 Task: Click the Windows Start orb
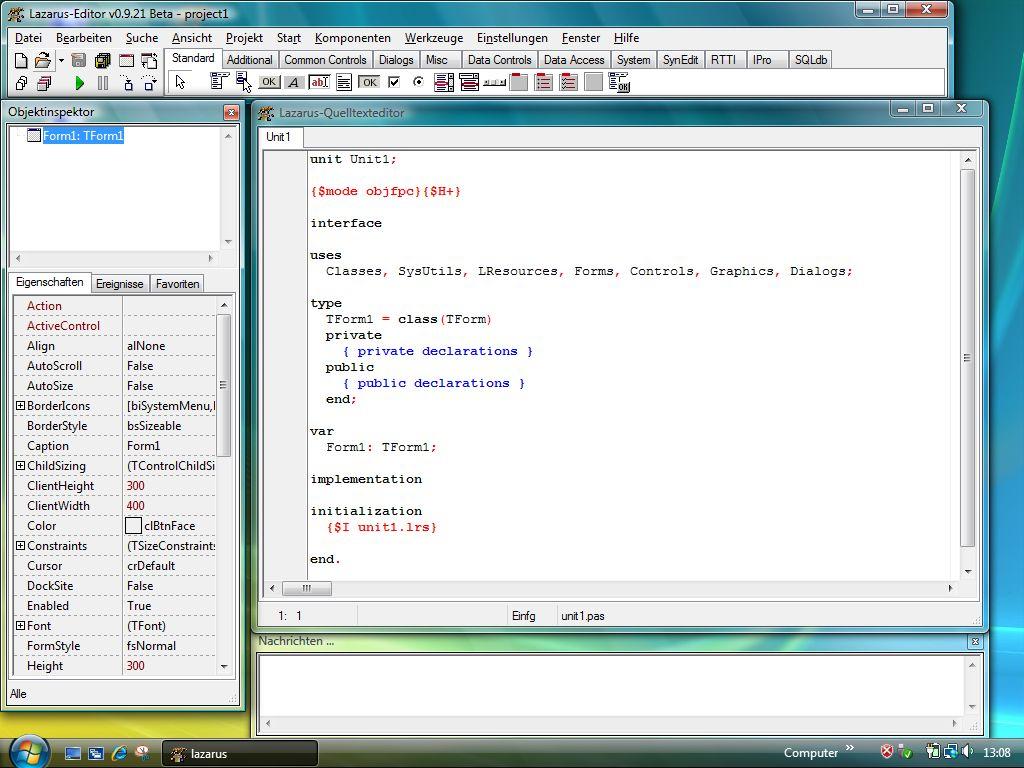click(x=28, y=751)
